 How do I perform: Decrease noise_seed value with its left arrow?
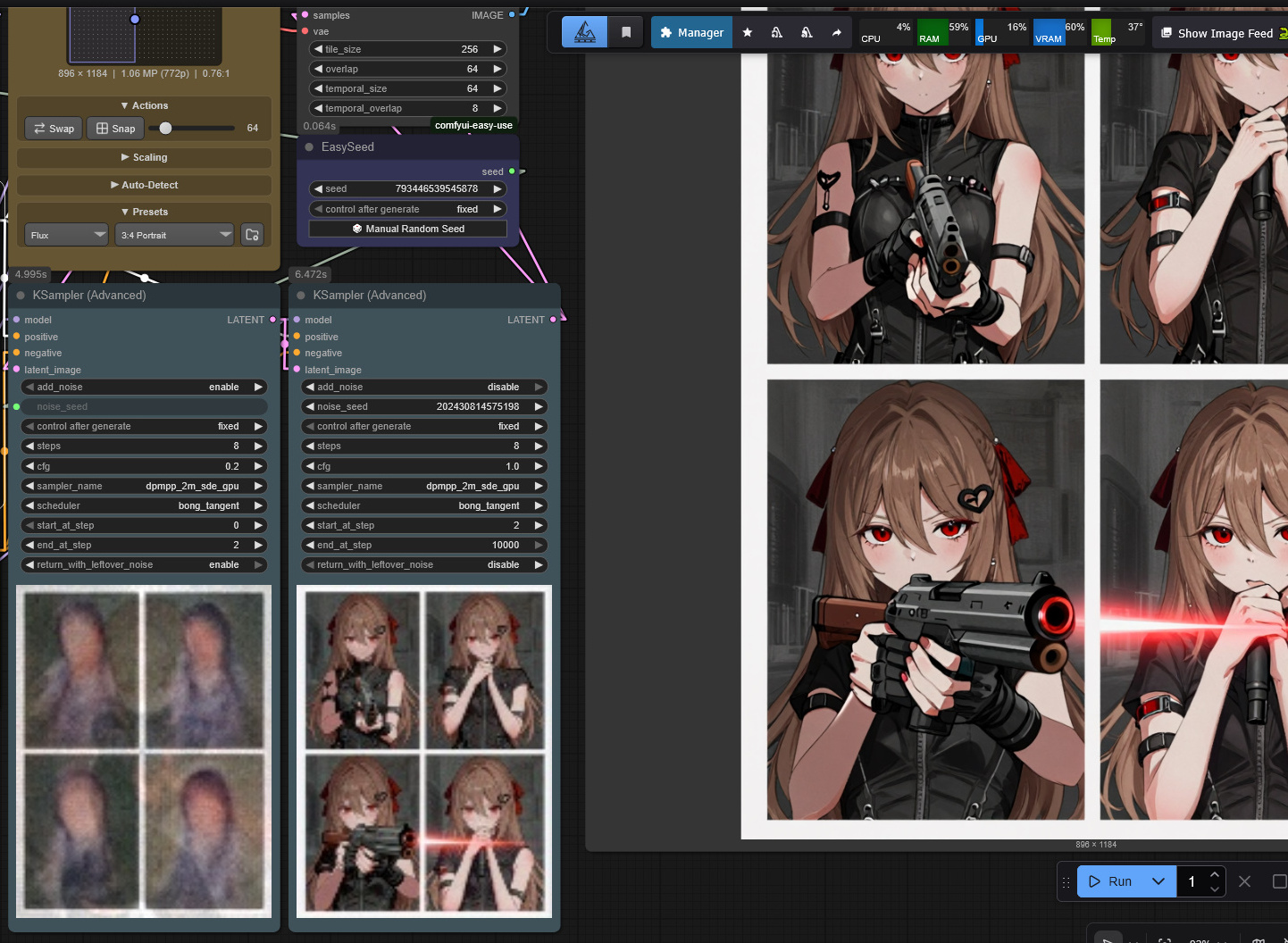pyautogui.click(x=310, y=406)
